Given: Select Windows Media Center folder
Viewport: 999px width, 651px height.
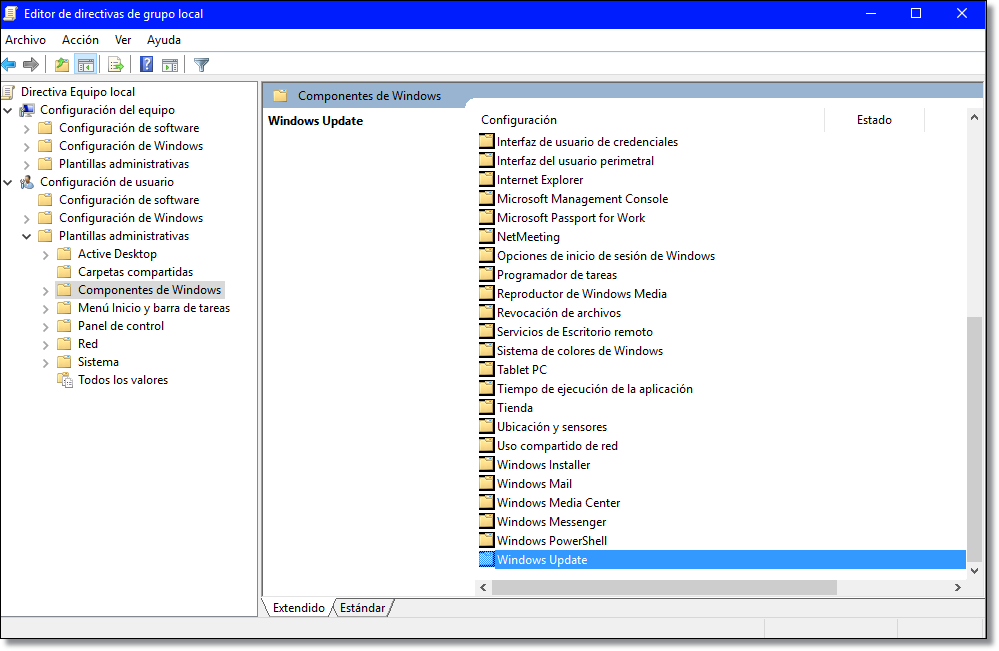Looking at the screenshot, I should tap(558, 503).
